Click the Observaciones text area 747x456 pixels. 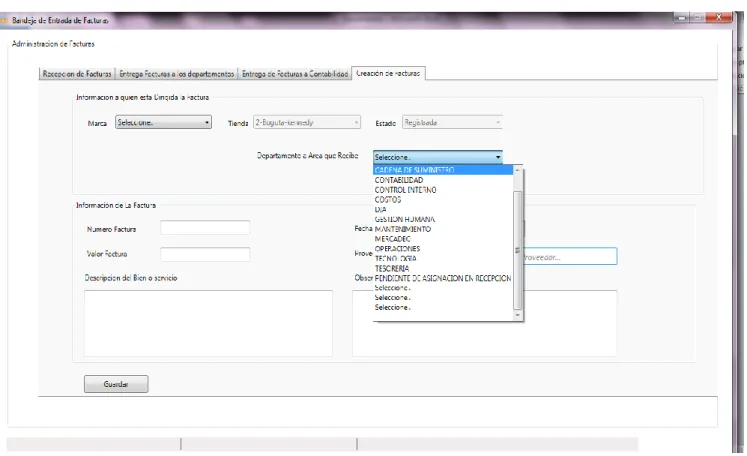485,324
